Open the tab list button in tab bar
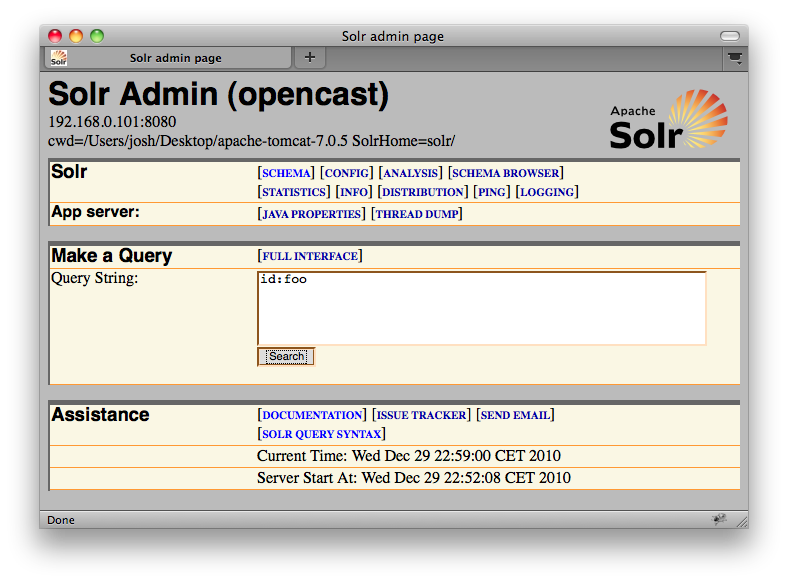788x583 pixels. pos(735,58)
